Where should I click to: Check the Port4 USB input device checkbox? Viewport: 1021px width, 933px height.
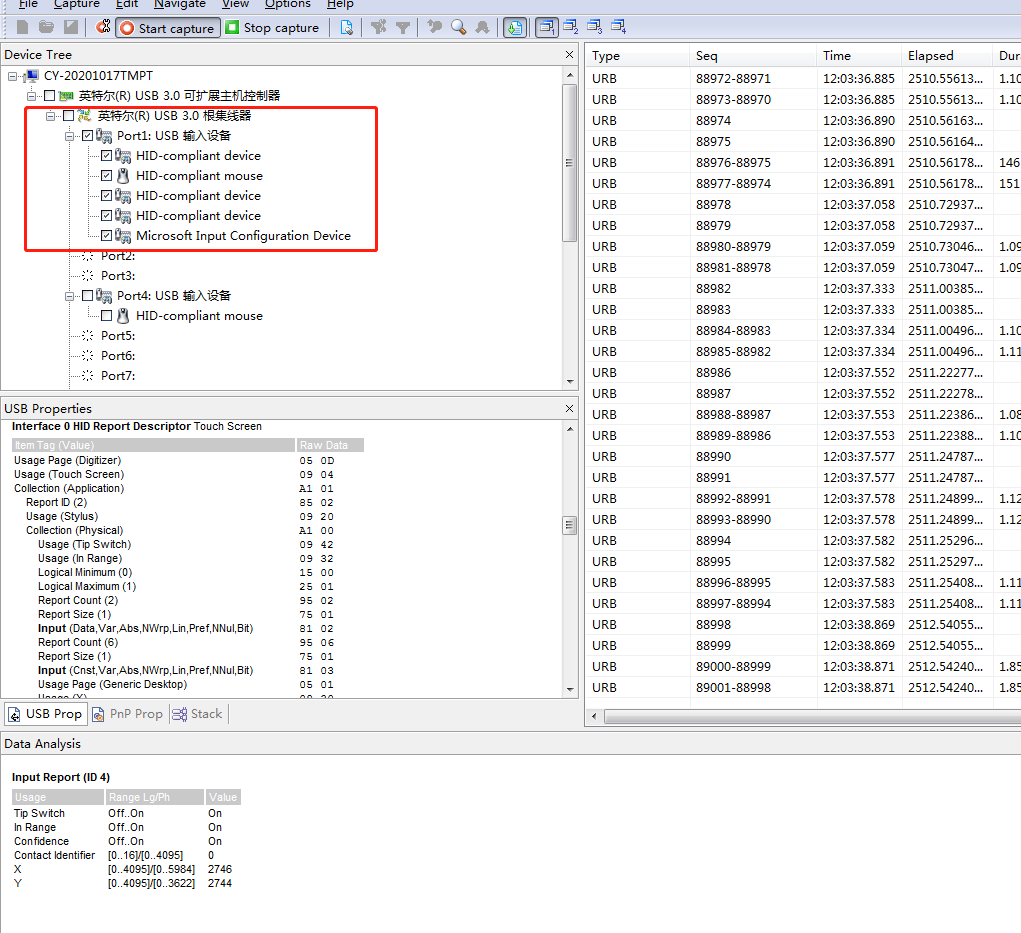pyautogui.click(x=86, y=295)
